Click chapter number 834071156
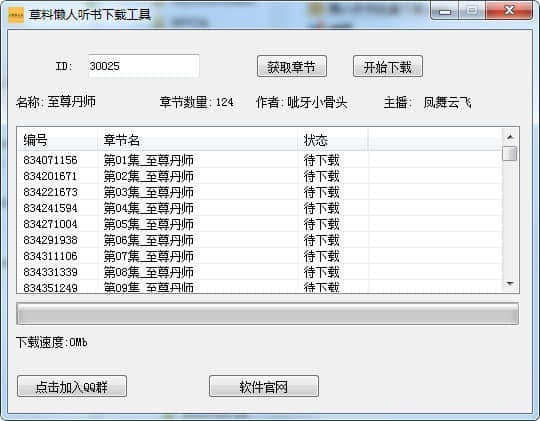 point(50,160)
